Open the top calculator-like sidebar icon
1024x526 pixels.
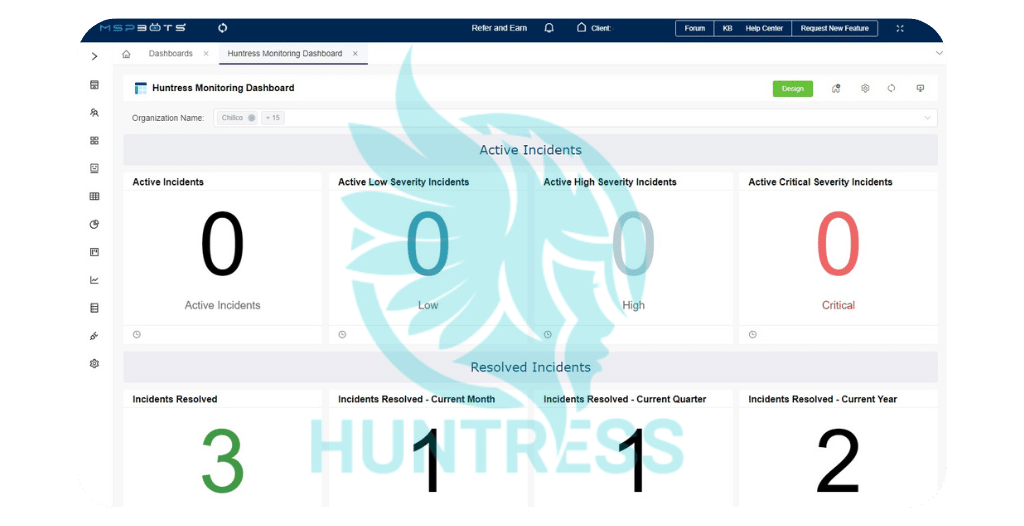click(x=94, y=85)
